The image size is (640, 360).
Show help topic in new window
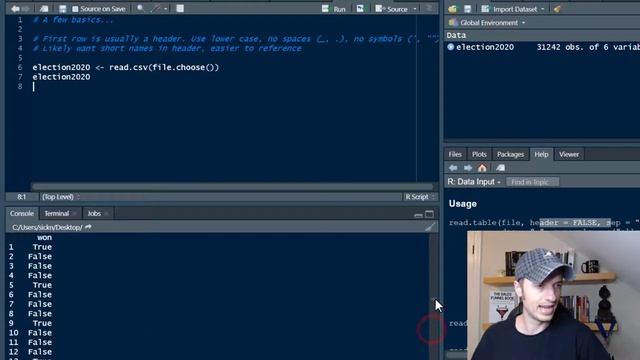click(x=500, y=168)
